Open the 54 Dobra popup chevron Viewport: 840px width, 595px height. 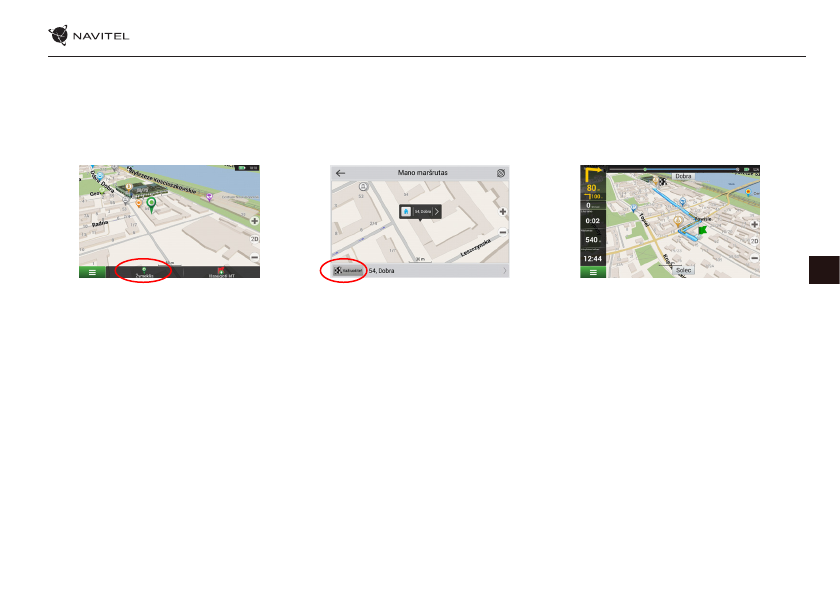(436, 212)
